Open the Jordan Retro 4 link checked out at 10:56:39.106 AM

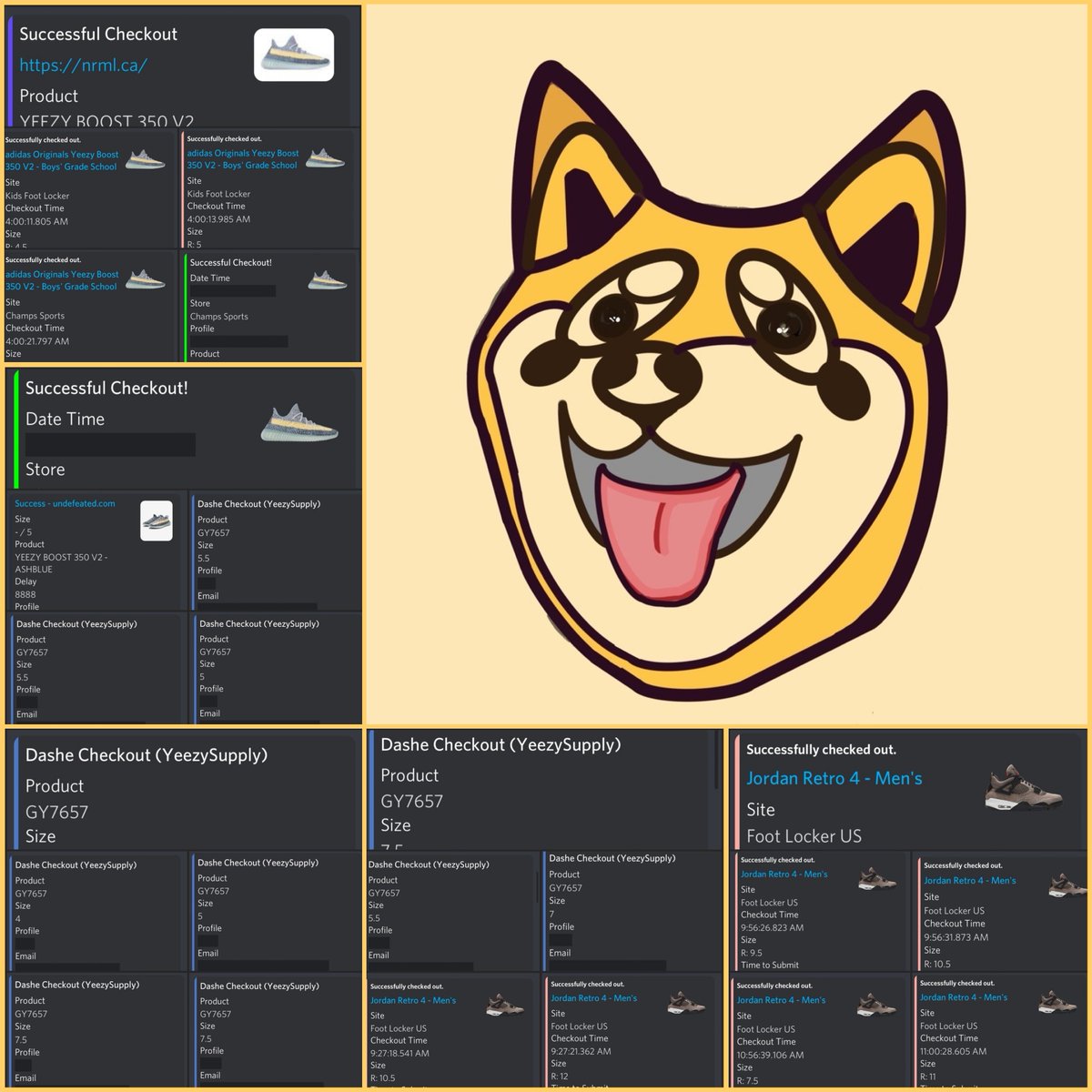click(x=781, y=1000)
